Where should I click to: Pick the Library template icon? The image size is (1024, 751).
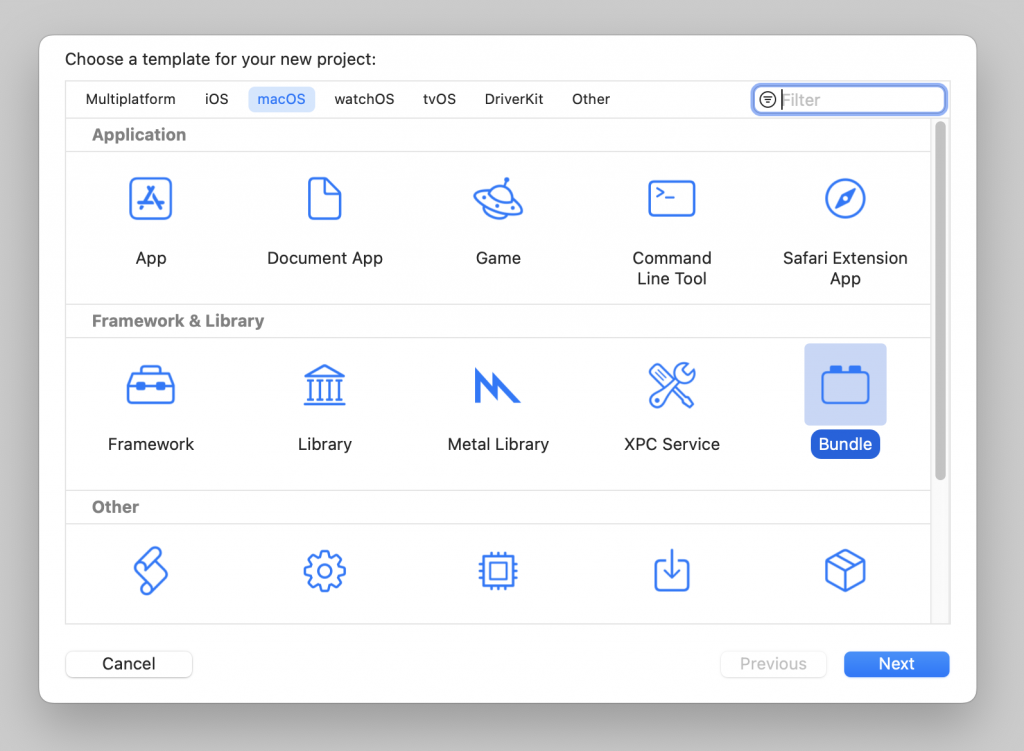[325, 385]
